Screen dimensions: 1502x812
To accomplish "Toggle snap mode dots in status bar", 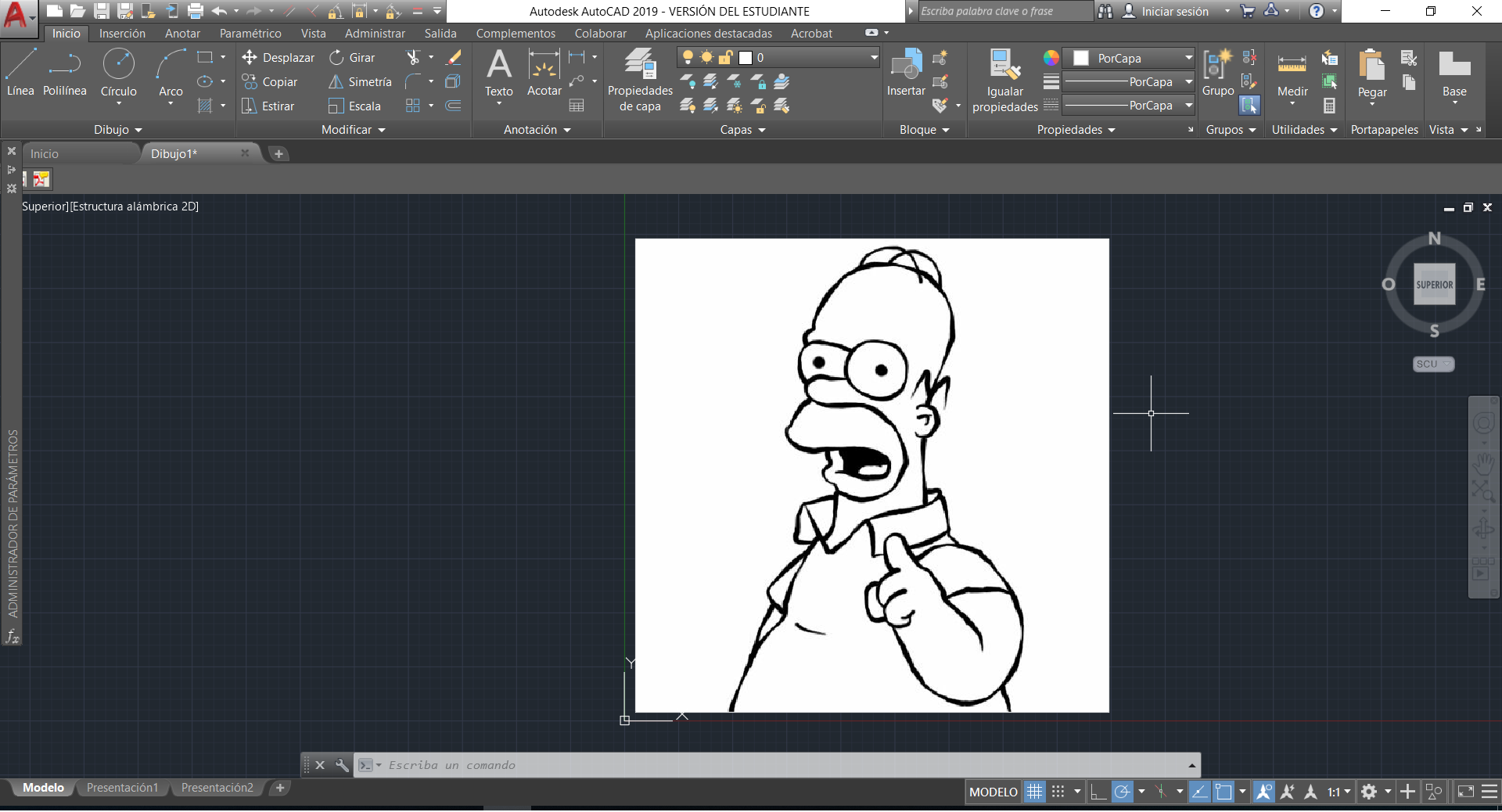I will [x=1058, y=792].
